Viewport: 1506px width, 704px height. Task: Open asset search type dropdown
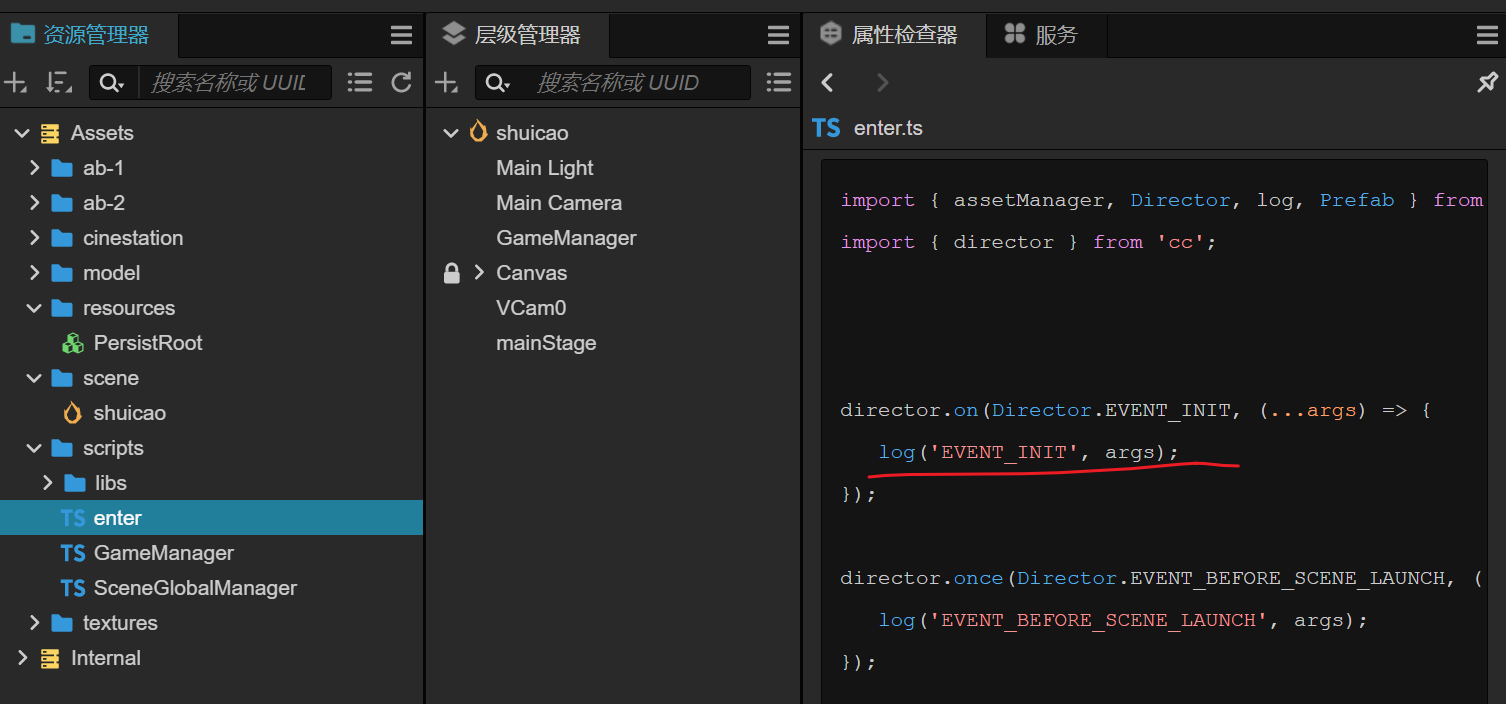[x=112, y=83]
